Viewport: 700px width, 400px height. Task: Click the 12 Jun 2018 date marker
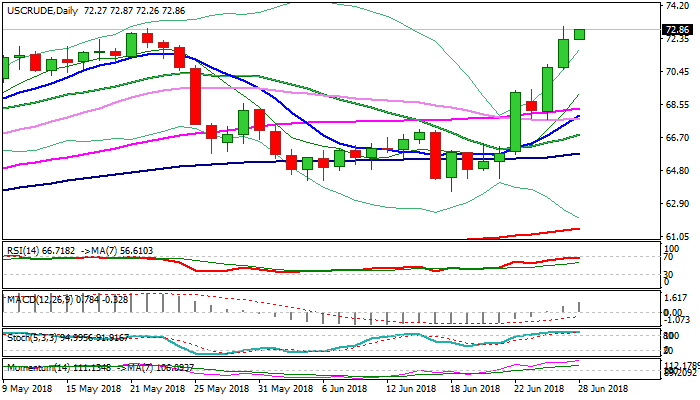(x=411, y=388)
